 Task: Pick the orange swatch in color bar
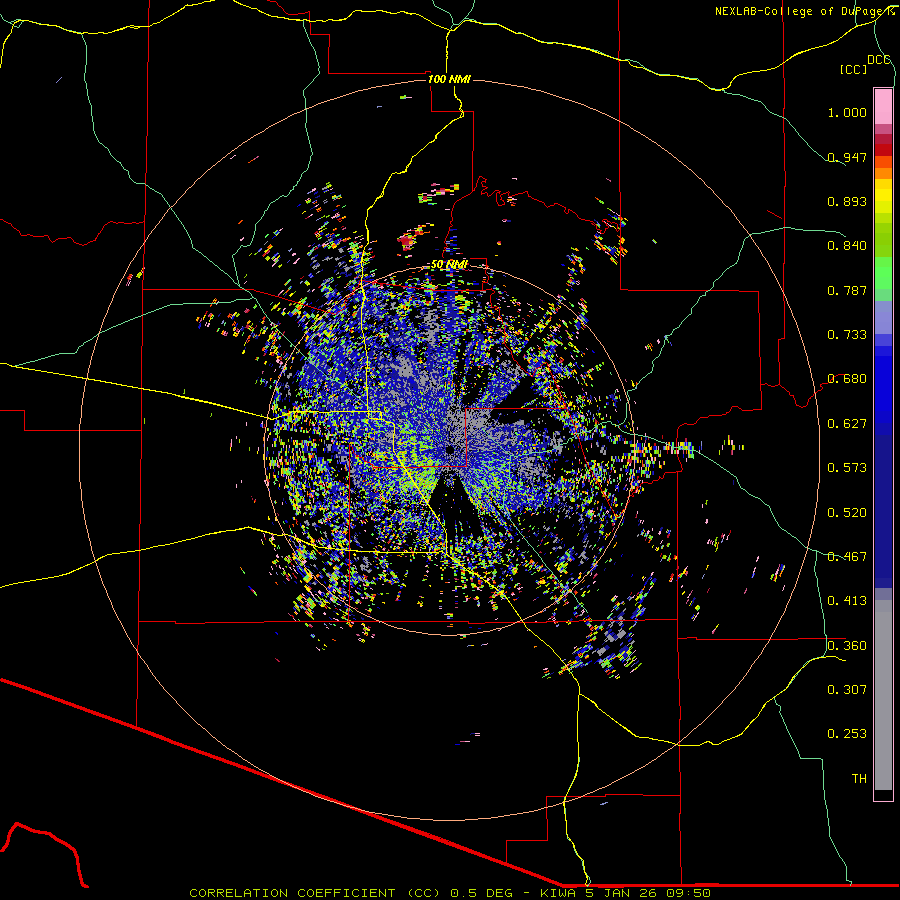click(x=883, y=173)
